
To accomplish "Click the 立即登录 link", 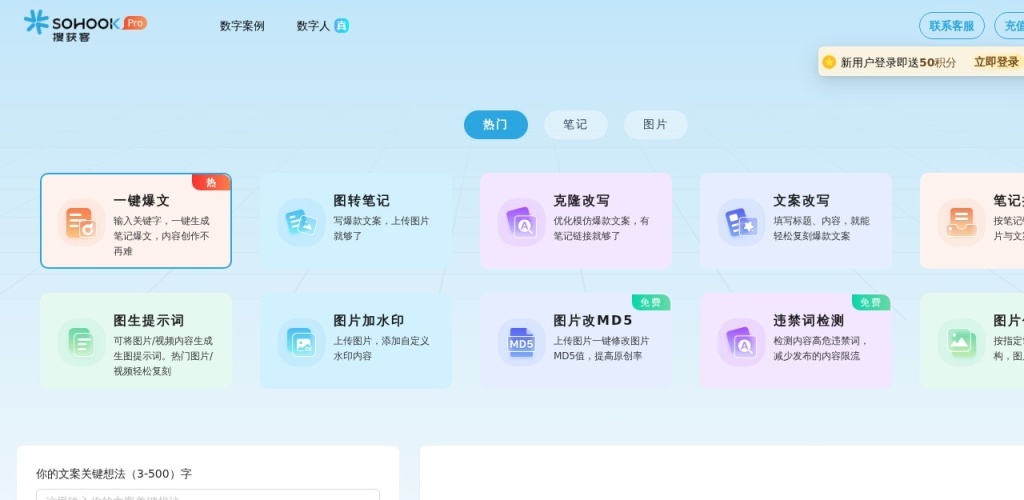I will 996,62.
